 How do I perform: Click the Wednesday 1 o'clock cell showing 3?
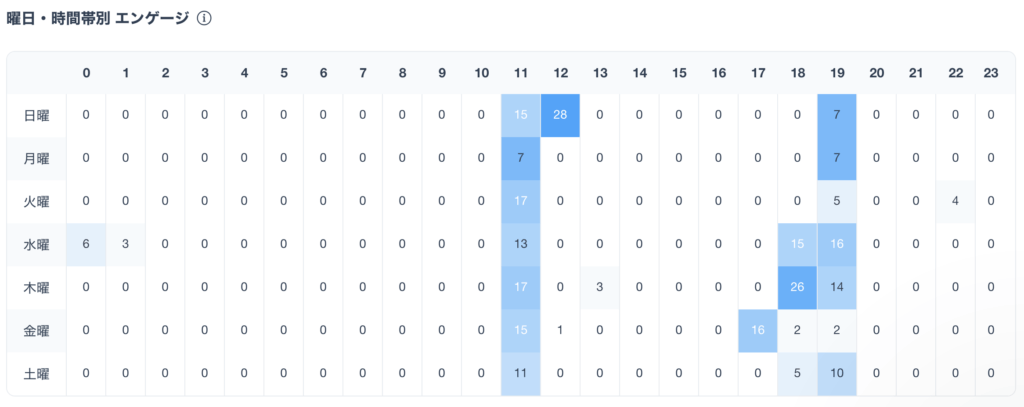[125, 244]
